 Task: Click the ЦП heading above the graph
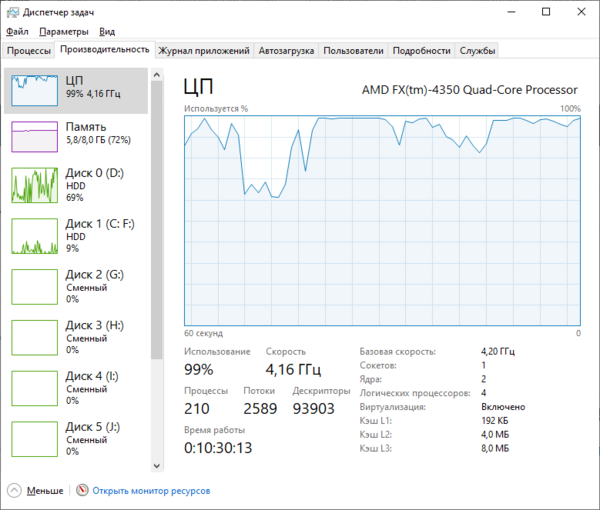(198, 86)
